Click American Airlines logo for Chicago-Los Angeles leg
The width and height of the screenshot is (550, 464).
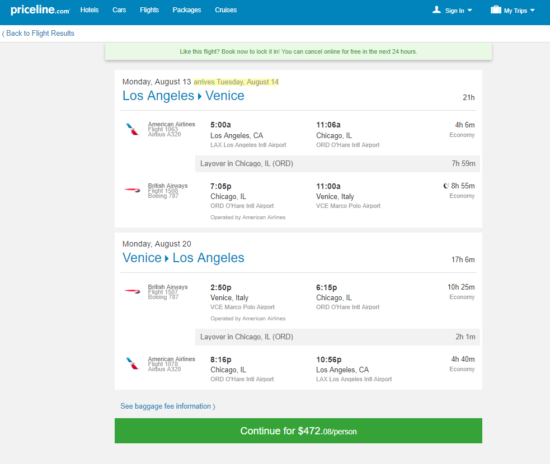point(133,363)
